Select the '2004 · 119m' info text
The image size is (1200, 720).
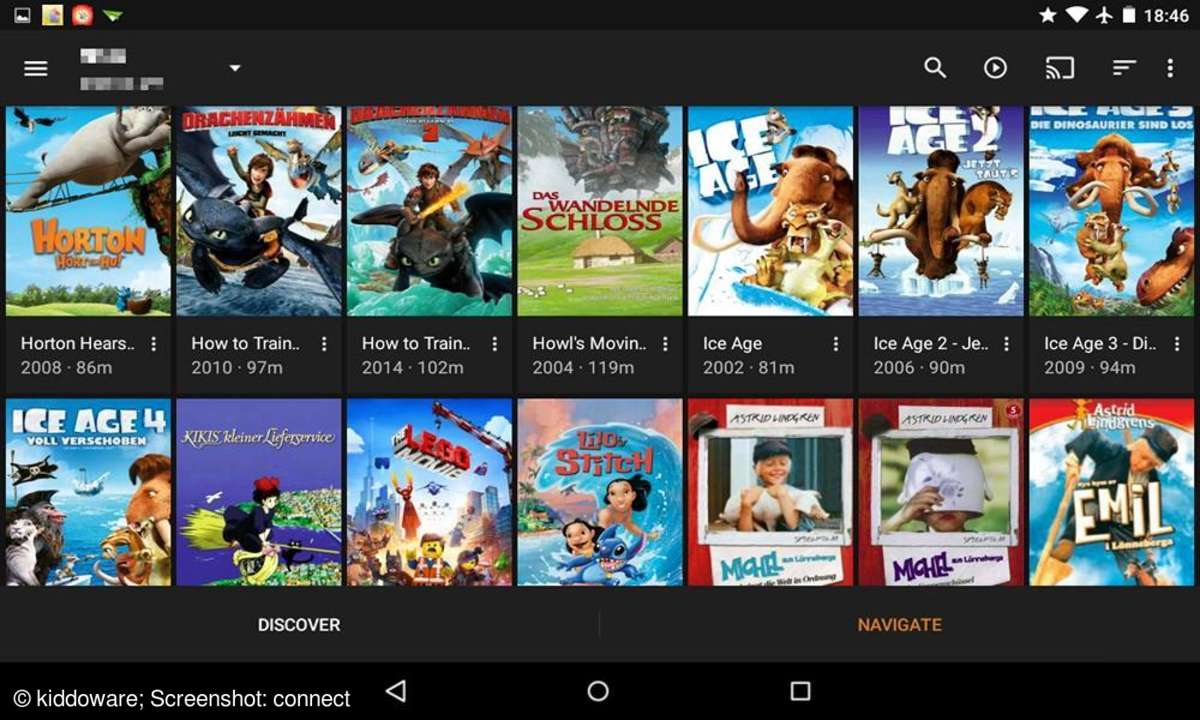tap(583, 368)
